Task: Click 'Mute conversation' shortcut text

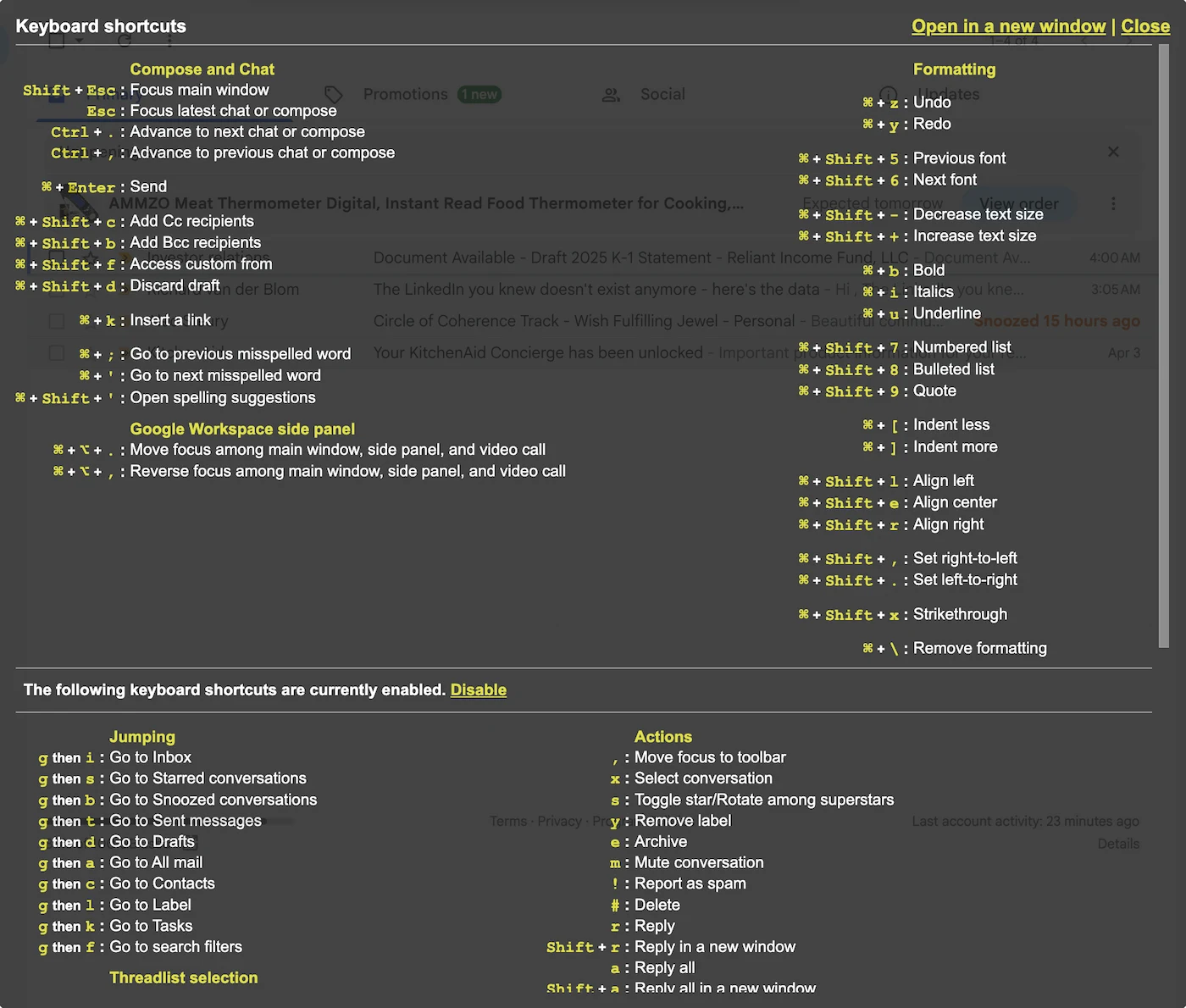Action: 699,862
